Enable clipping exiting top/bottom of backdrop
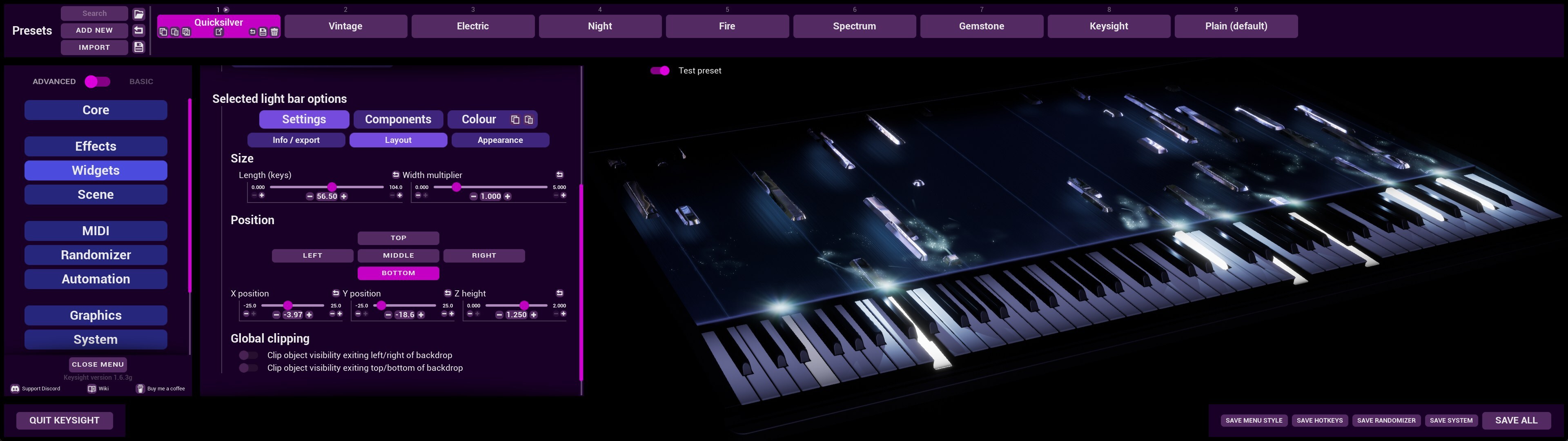The image size is (1568, 441). coord(248,368)
